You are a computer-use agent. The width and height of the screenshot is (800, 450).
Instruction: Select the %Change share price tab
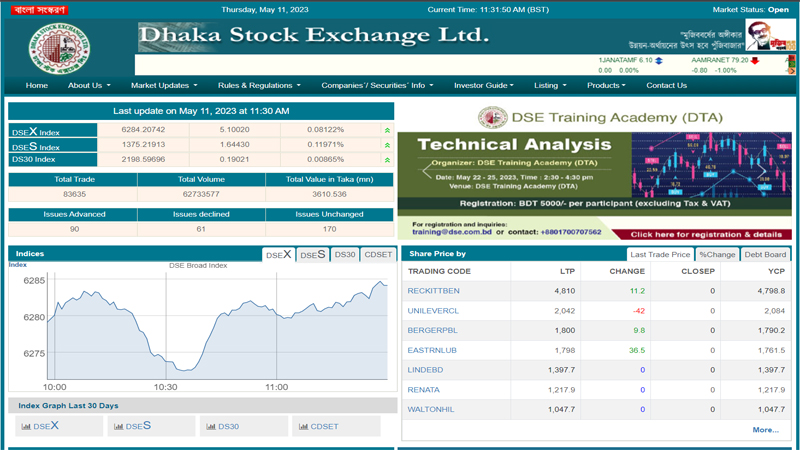coord(717,255)
